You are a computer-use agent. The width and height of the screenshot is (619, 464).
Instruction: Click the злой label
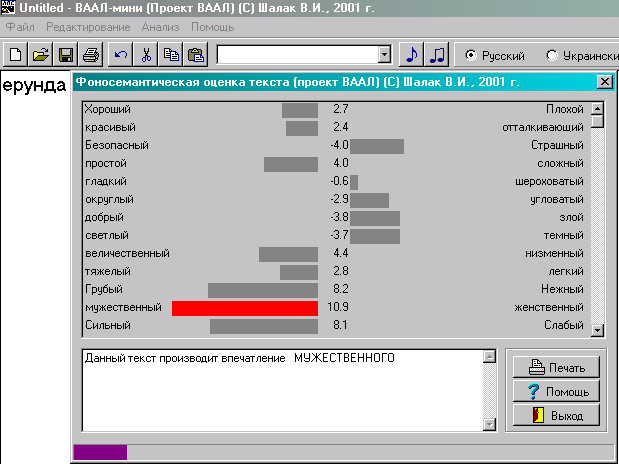point(571,218)
